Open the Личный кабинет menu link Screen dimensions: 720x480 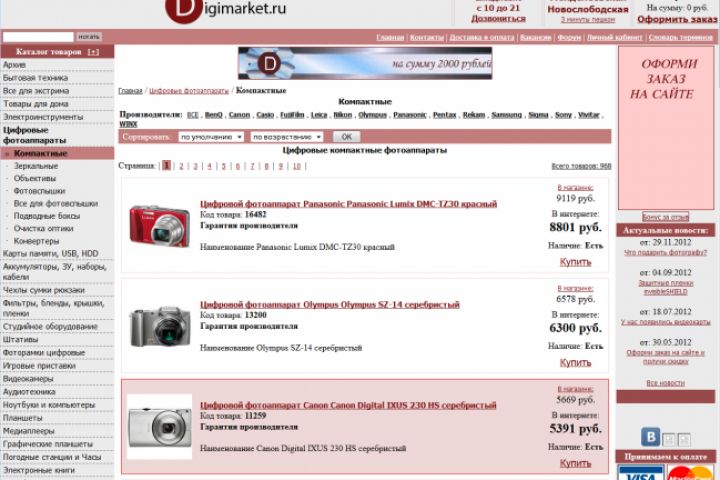614,38
